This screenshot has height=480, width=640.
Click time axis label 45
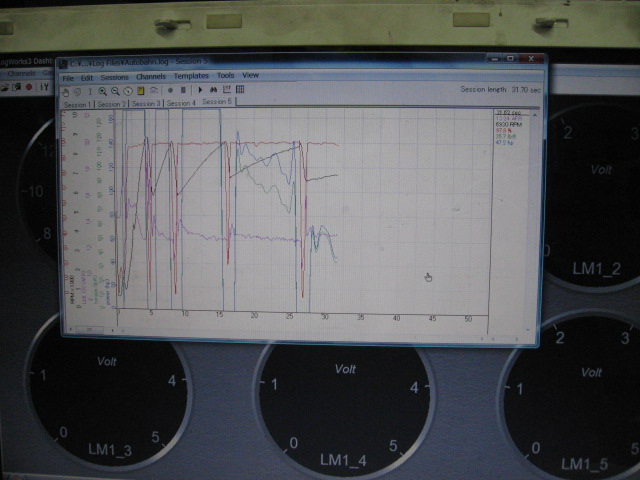432,318
